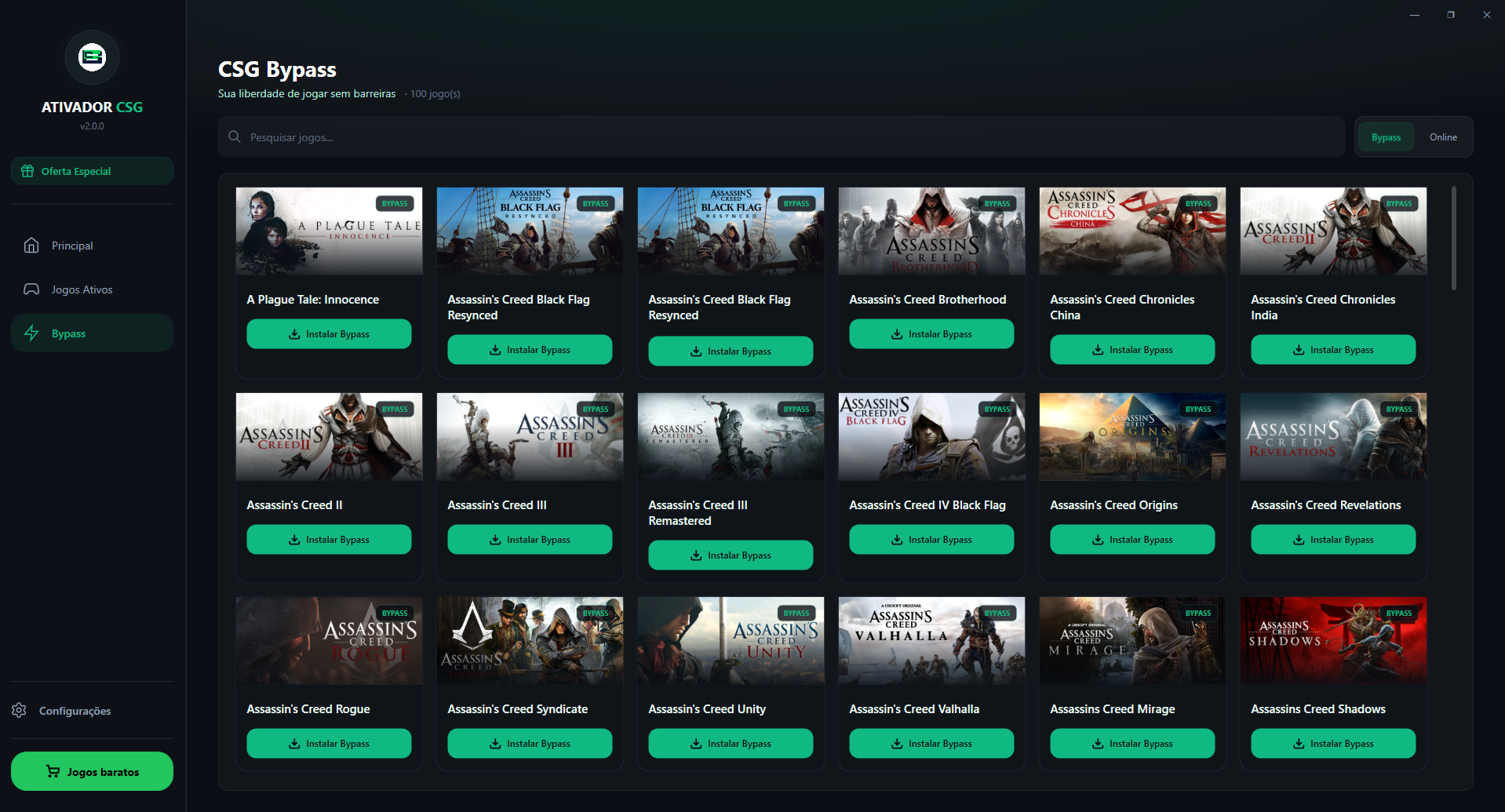Screen dimensions: 1505x812
Task: Switch to the Bypass filter tab
Action: click(x=1386, y=137)
